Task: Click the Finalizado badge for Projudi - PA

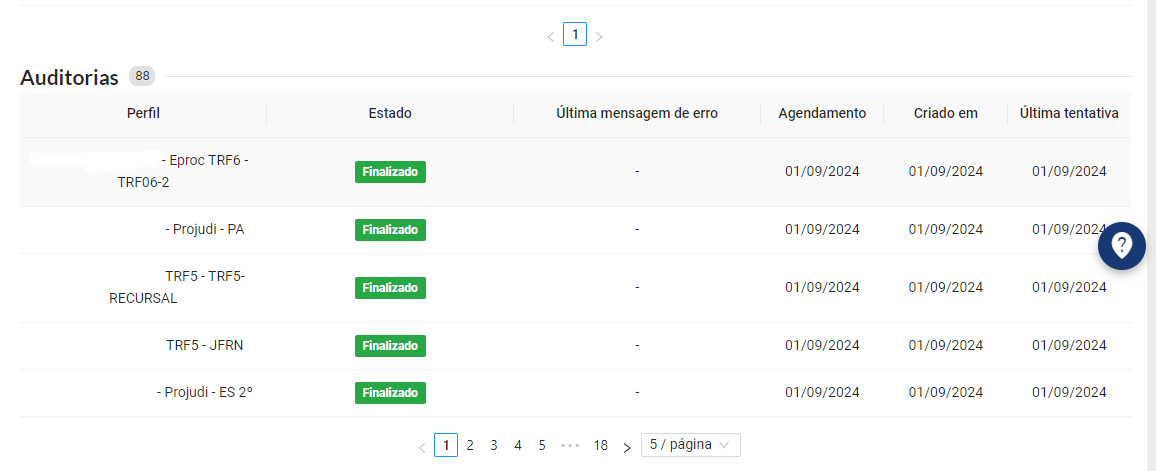Action: pos(390,230)
